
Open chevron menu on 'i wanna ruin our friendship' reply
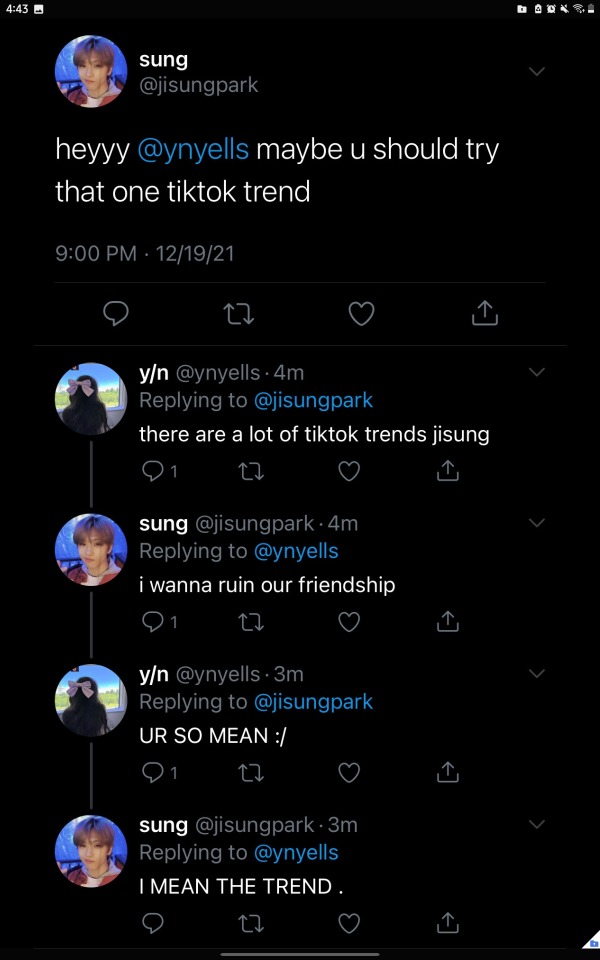[537, 523]
